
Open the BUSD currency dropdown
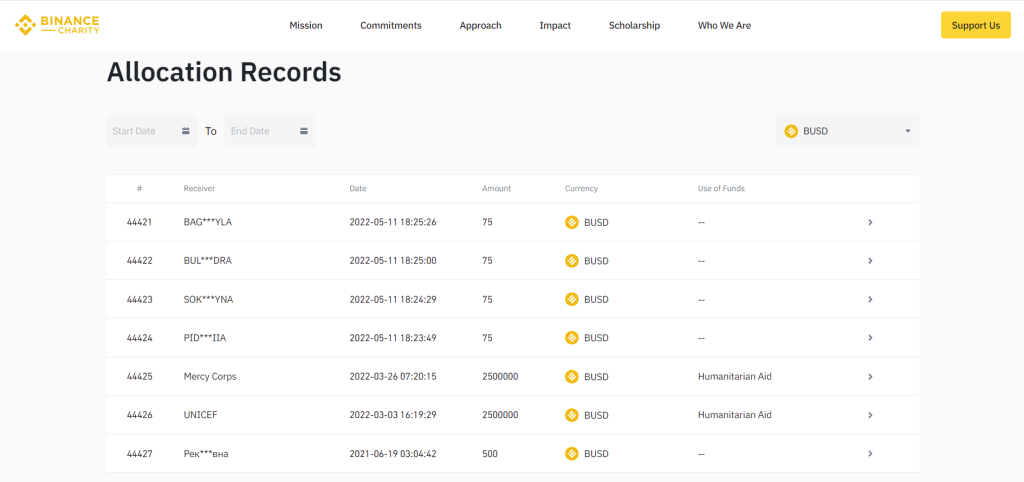(x=907, y=131)
